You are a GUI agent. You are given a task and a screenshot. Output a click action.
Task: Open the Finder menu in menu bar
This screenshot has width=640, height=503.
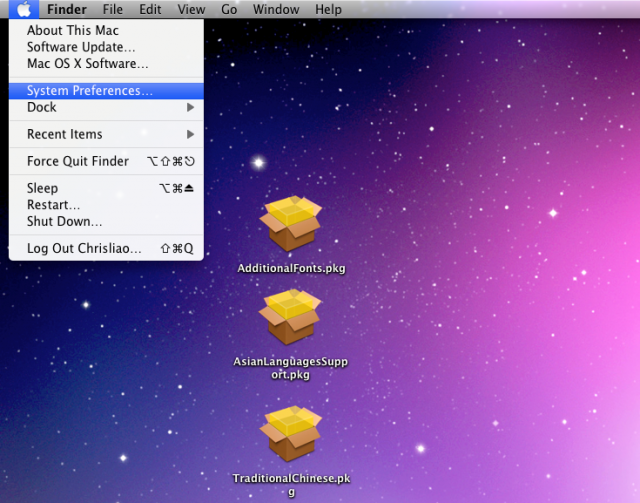click(67, 9)
